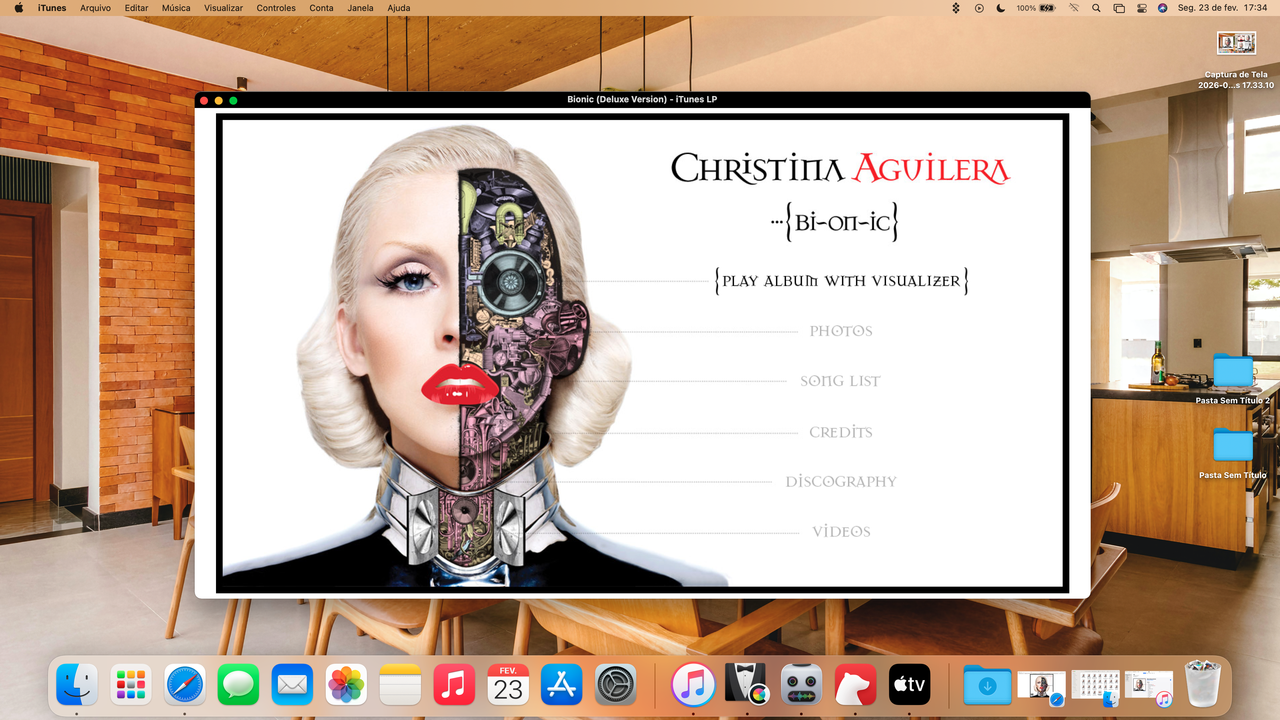Open Messages from the dock
1280x720 pixels.
(238, 685)
